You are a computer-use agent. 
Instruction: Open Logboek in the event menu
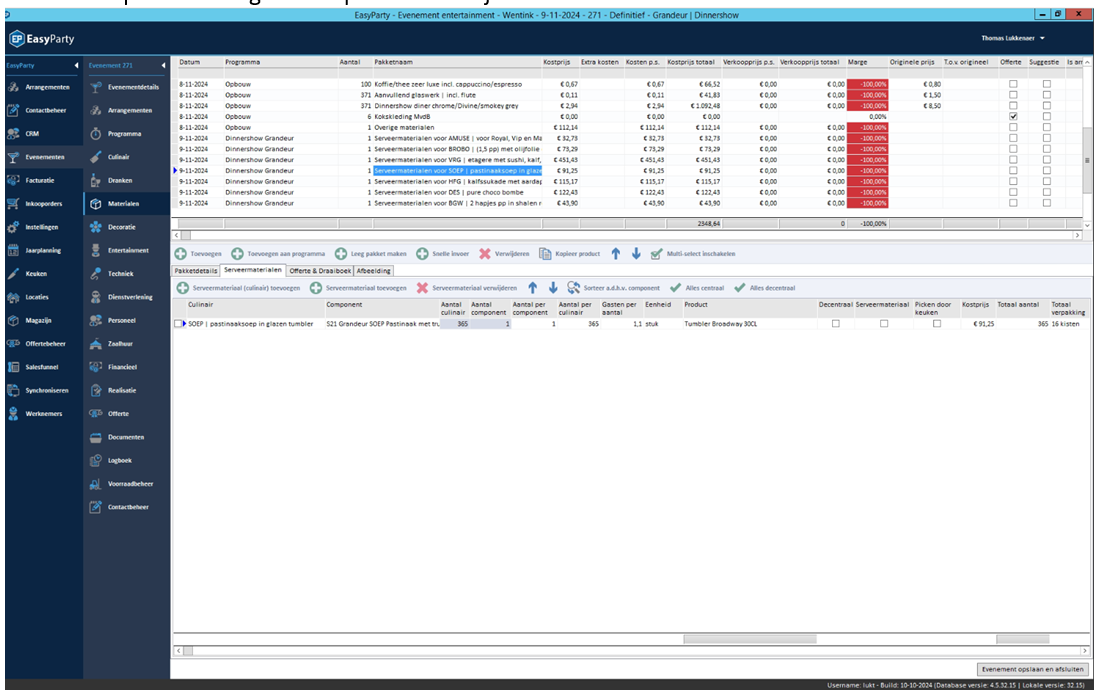pos(126,460)
